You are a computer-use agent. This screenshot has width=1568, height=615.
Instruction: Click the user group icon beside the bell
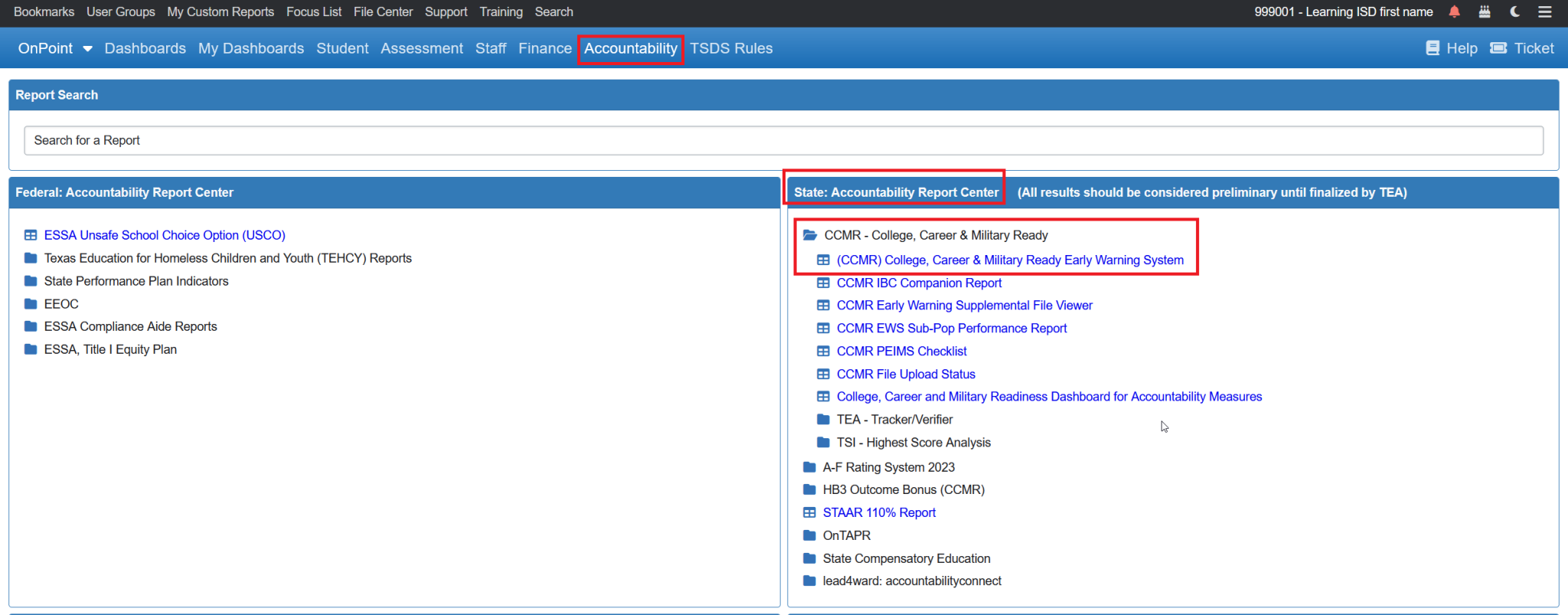pos(1485,11)
